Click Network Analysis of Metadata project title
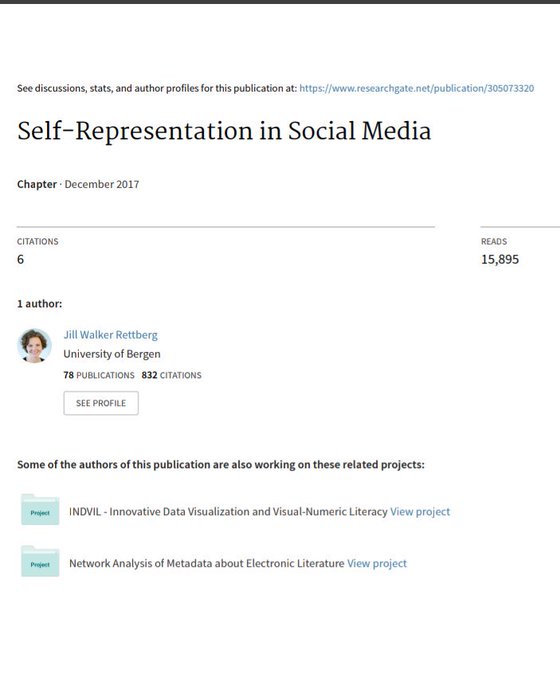The image size is (560, 680). [206, 563]
